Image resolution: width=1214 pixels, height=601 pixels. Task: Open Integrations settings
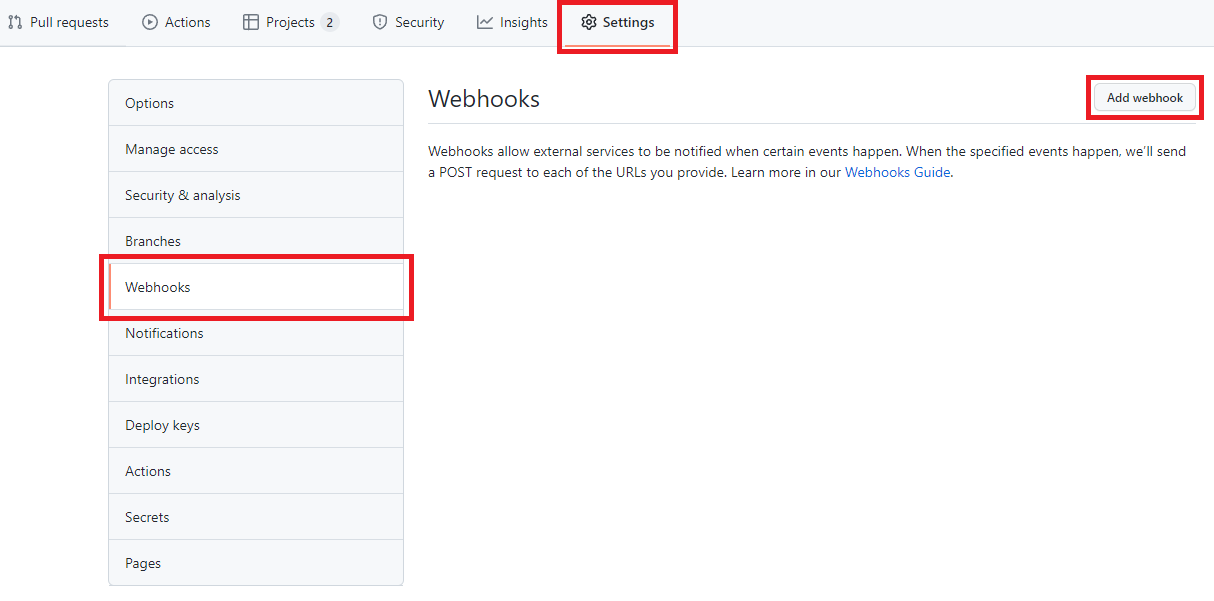click(256, 379)
